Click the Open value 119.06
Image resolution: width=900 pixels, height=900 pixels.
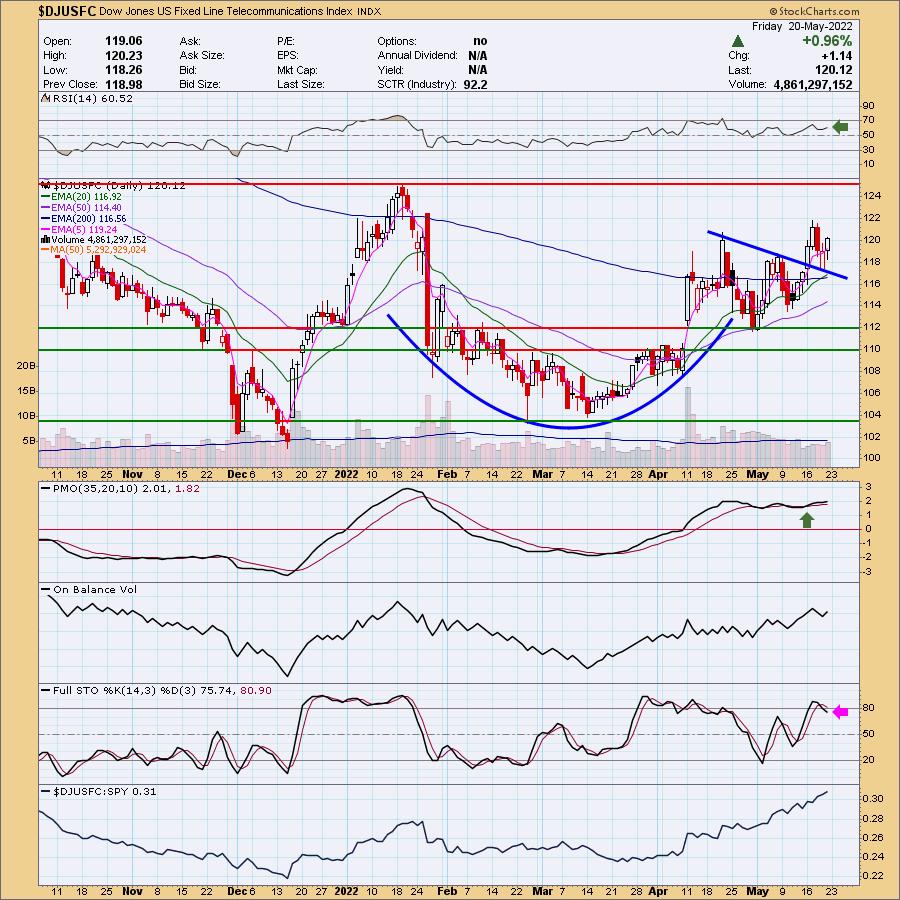(x=123, y=41)
